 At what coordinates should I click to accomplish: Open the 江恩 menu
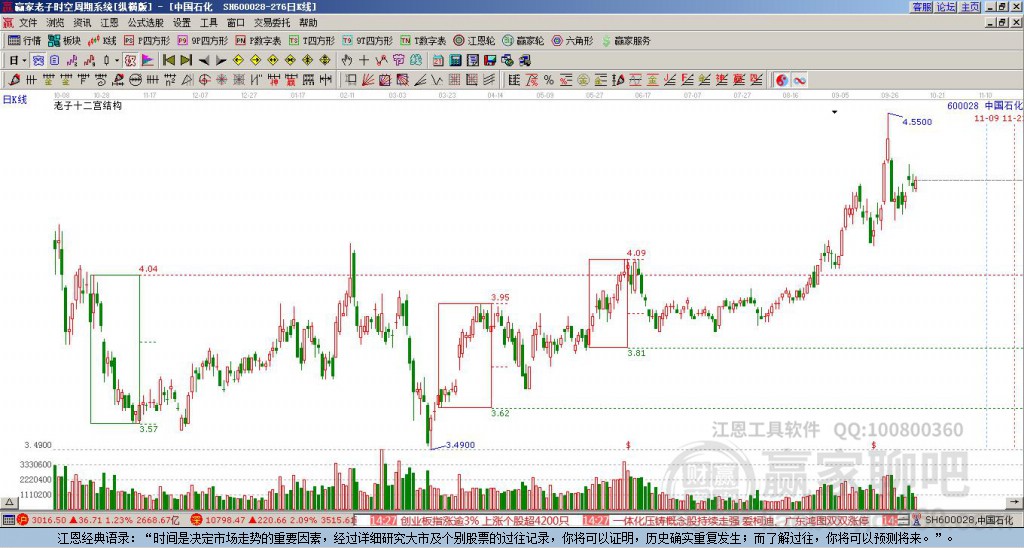tap(109, 23)
